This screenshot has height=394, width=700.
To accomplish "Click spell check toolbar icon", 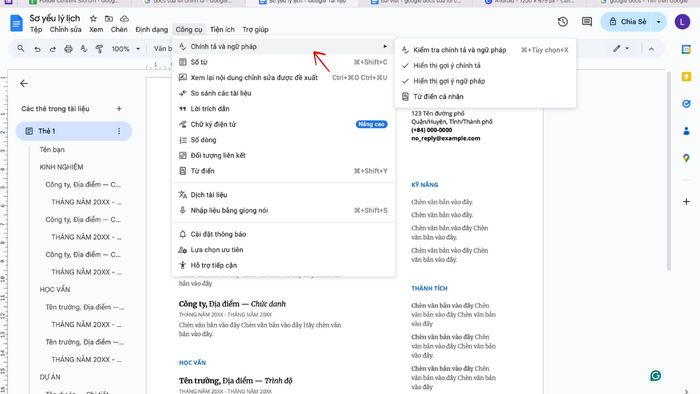I will pyautogui.click(x=83, y=49).
